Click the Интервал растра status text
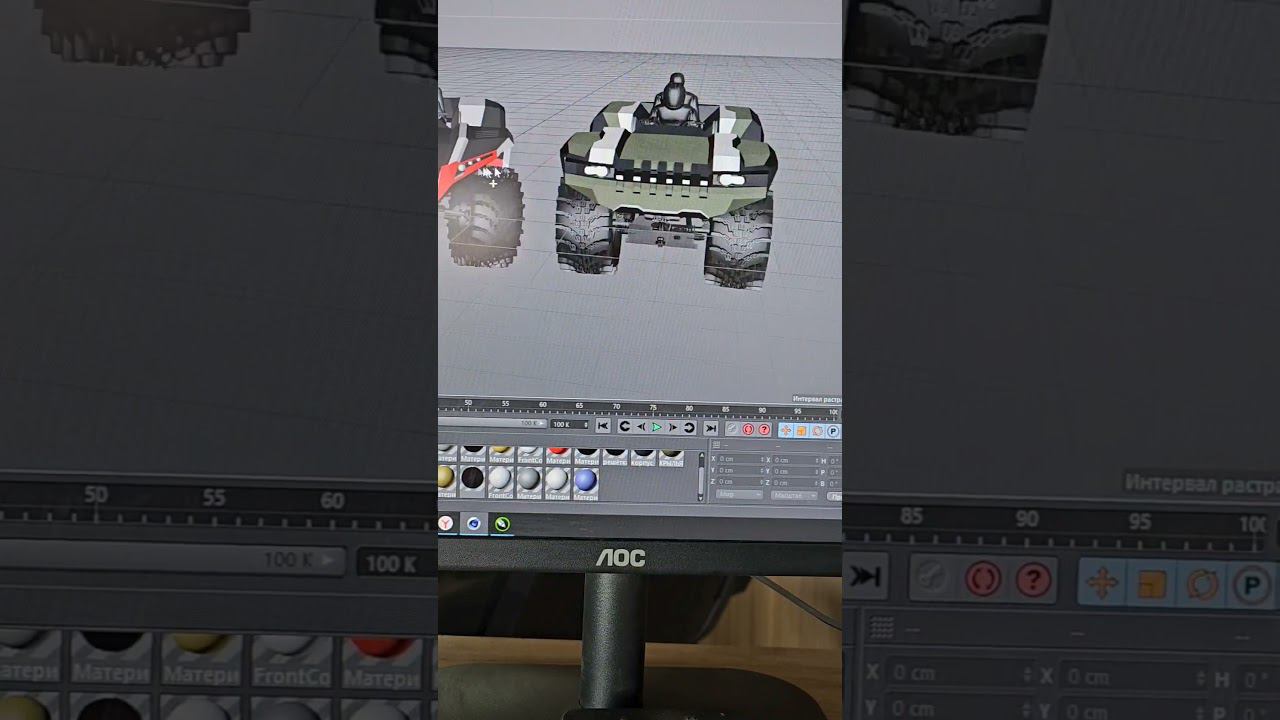 coord(817,399)
